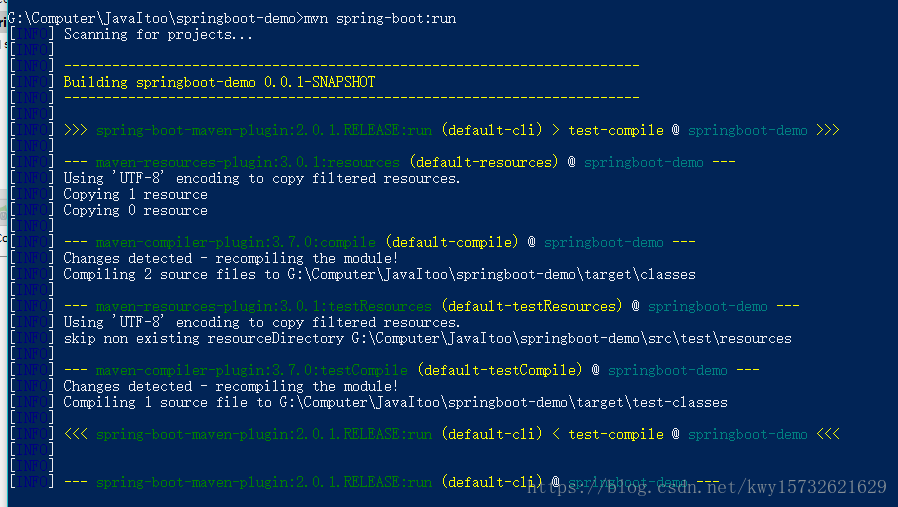Image resolution: width=898 pixels, height=507 pixels.
Task: Click the maven-compiler-plugin:3.7.0:compile text
Action: (x=235, y=242)
